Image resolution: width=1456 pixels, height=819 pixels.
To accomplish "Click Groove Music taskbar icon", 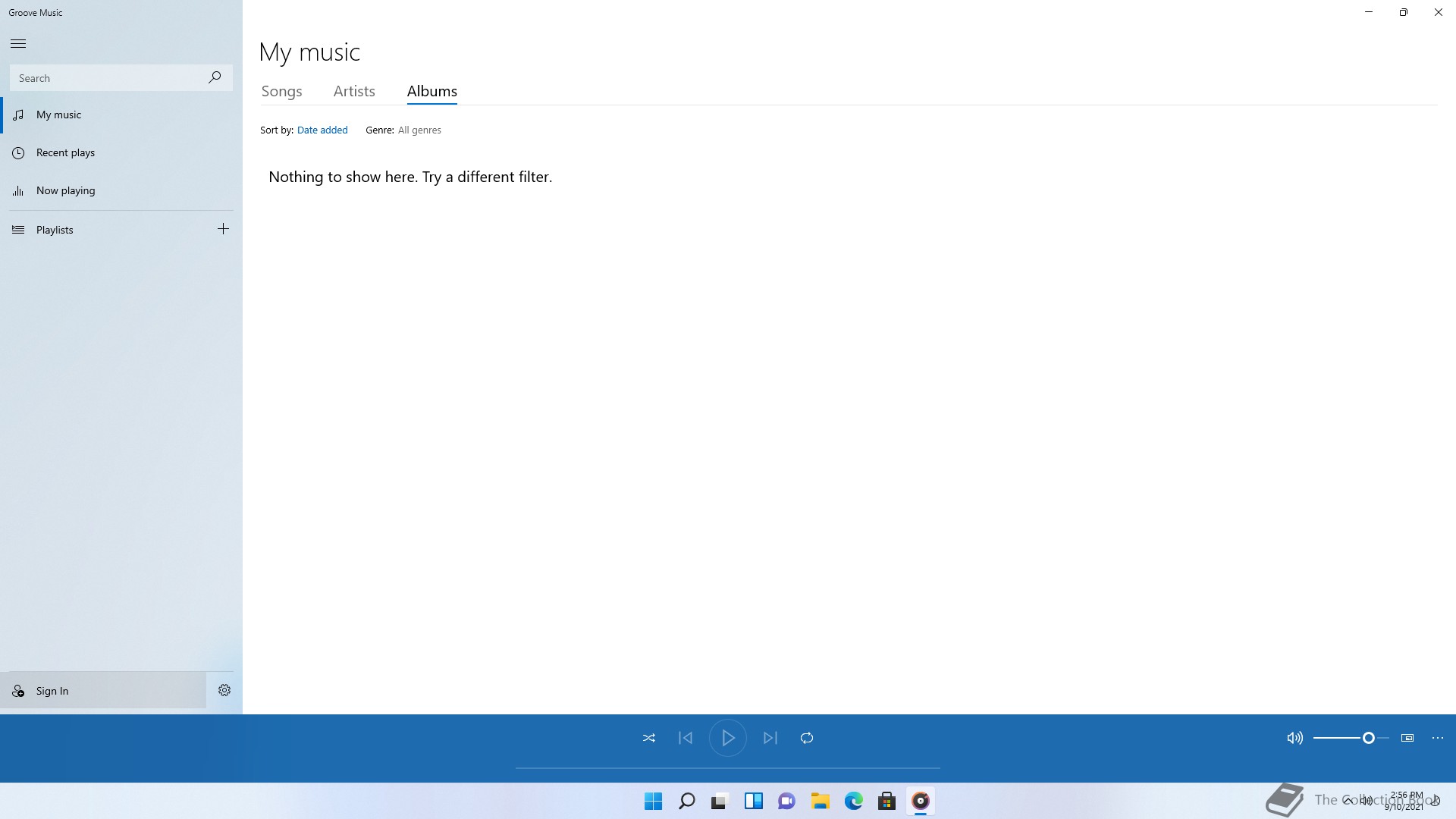I will point(920,801).
